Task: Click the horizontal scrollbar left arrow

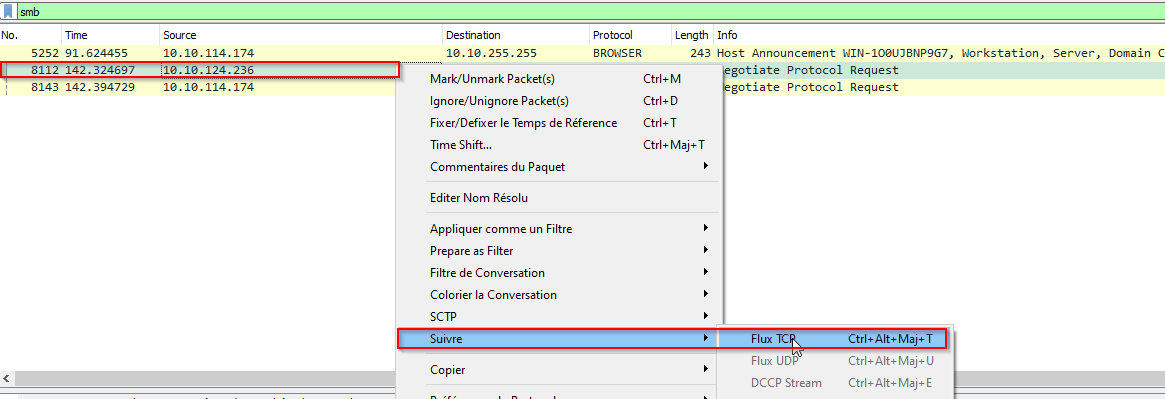Action: pyautogui.click(x=7, y=378)
